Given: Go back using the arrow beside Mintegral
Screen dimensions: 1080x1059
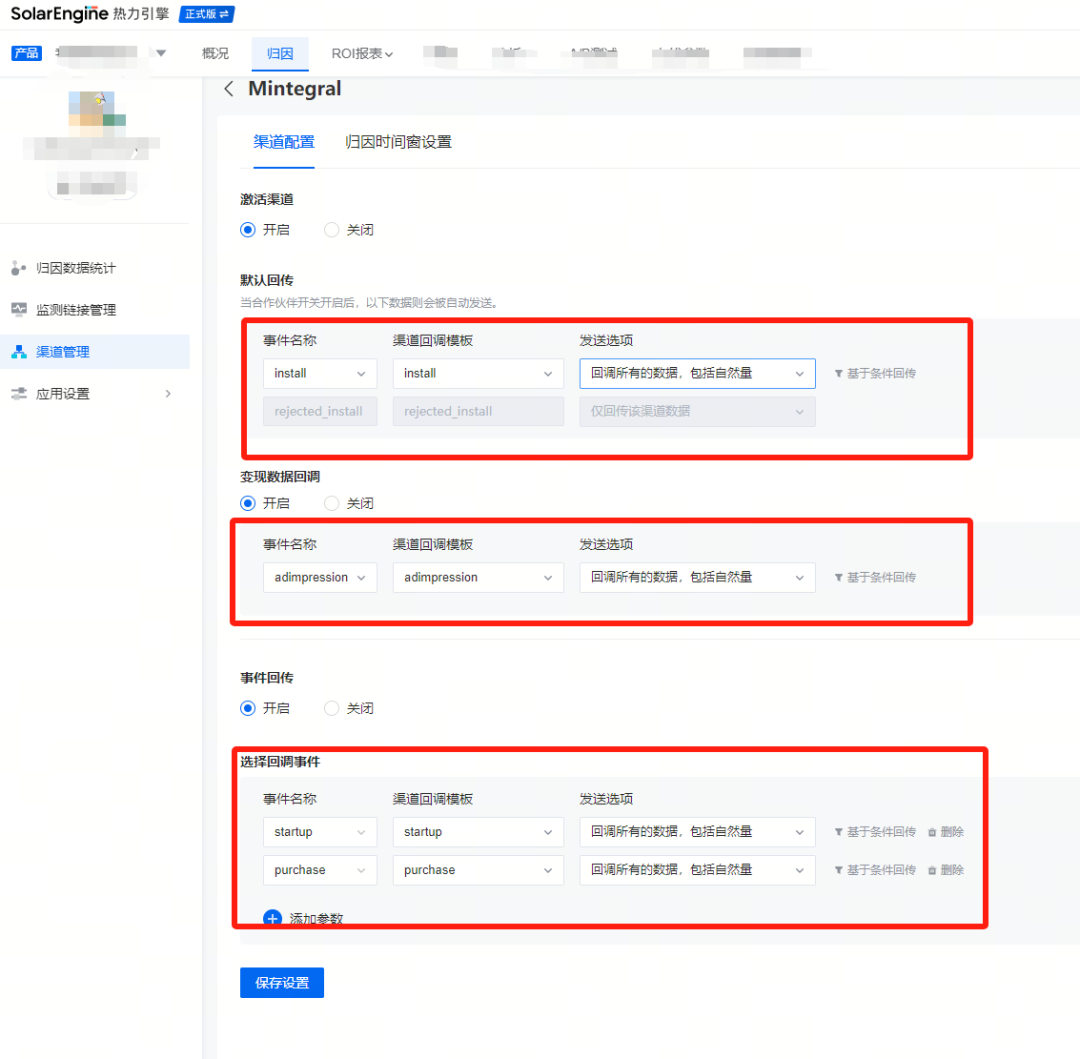Looking at the screenshot, I should (x=229, y=89).
